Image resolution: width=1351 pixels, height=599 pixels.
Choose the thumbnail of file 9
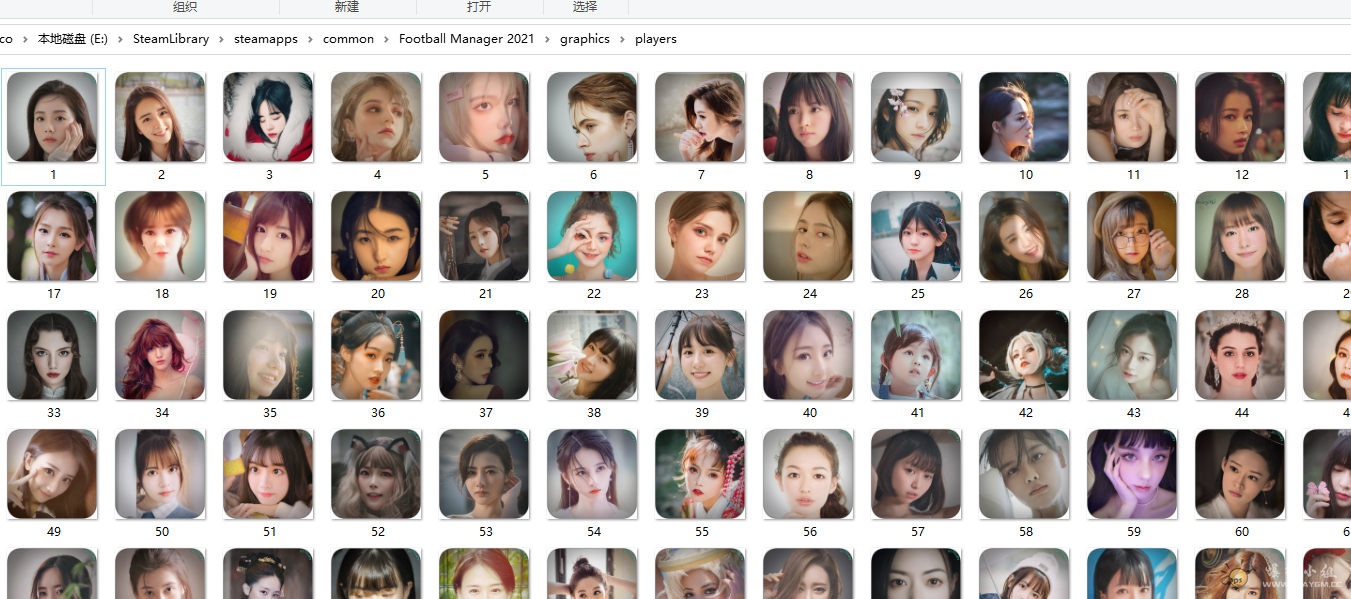(x=917, y=117)
